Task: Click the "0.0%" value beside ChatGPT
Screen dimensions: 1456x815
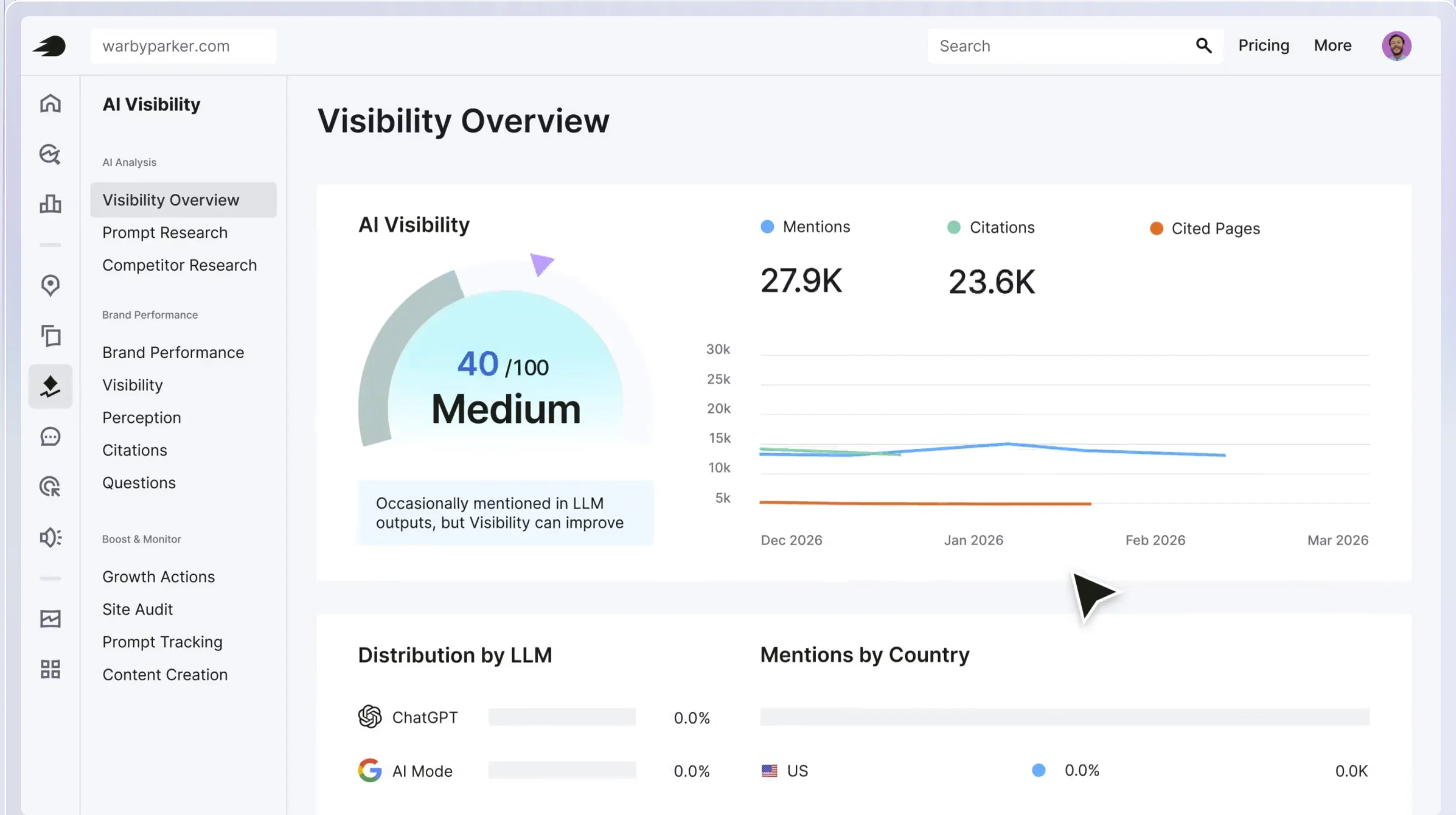Action: point(692,718)
